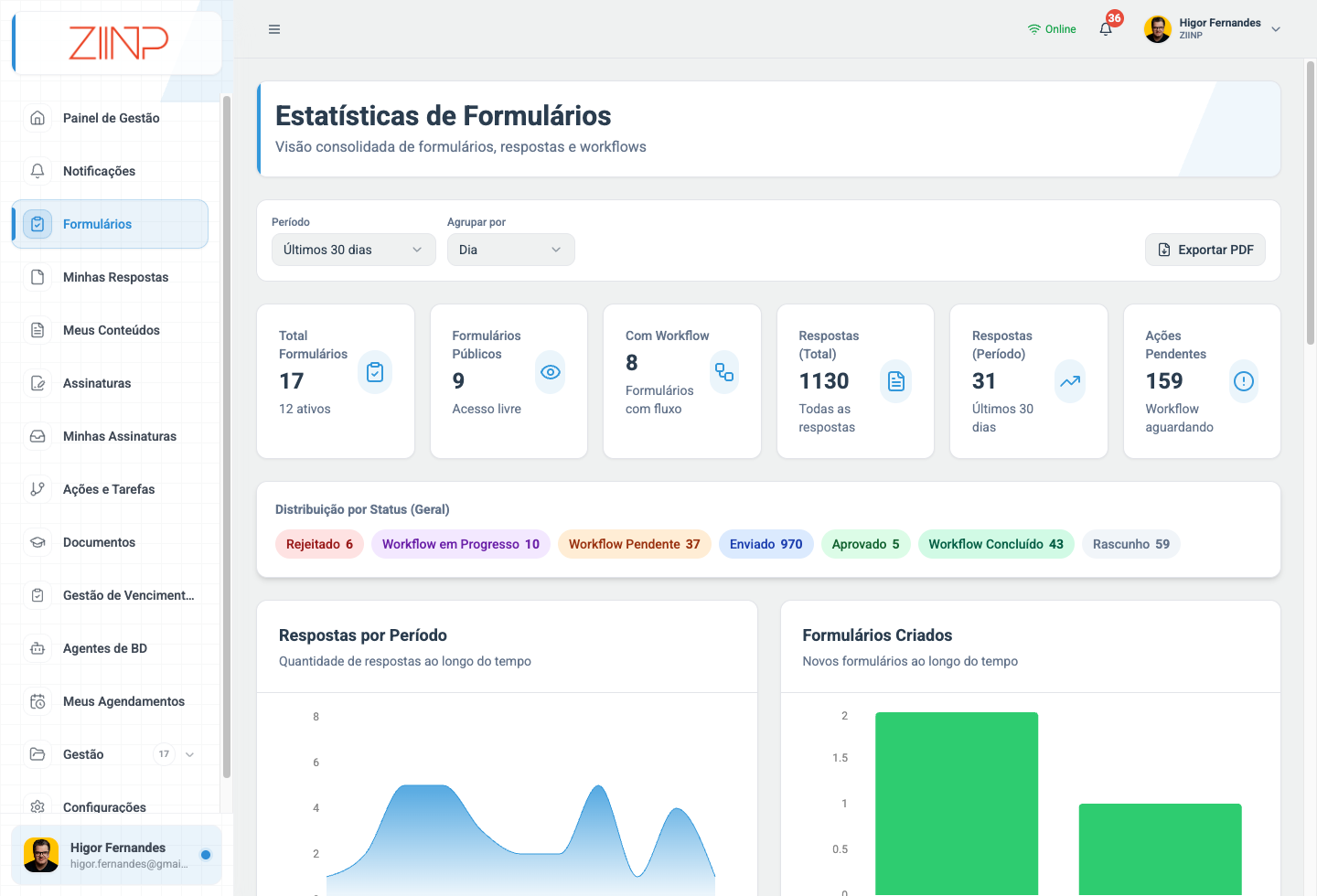This screenshot has height=896, width=1317.
Task: Click the Higor Fernandes profile card in sidebar footer
Action: click(116, 855)
